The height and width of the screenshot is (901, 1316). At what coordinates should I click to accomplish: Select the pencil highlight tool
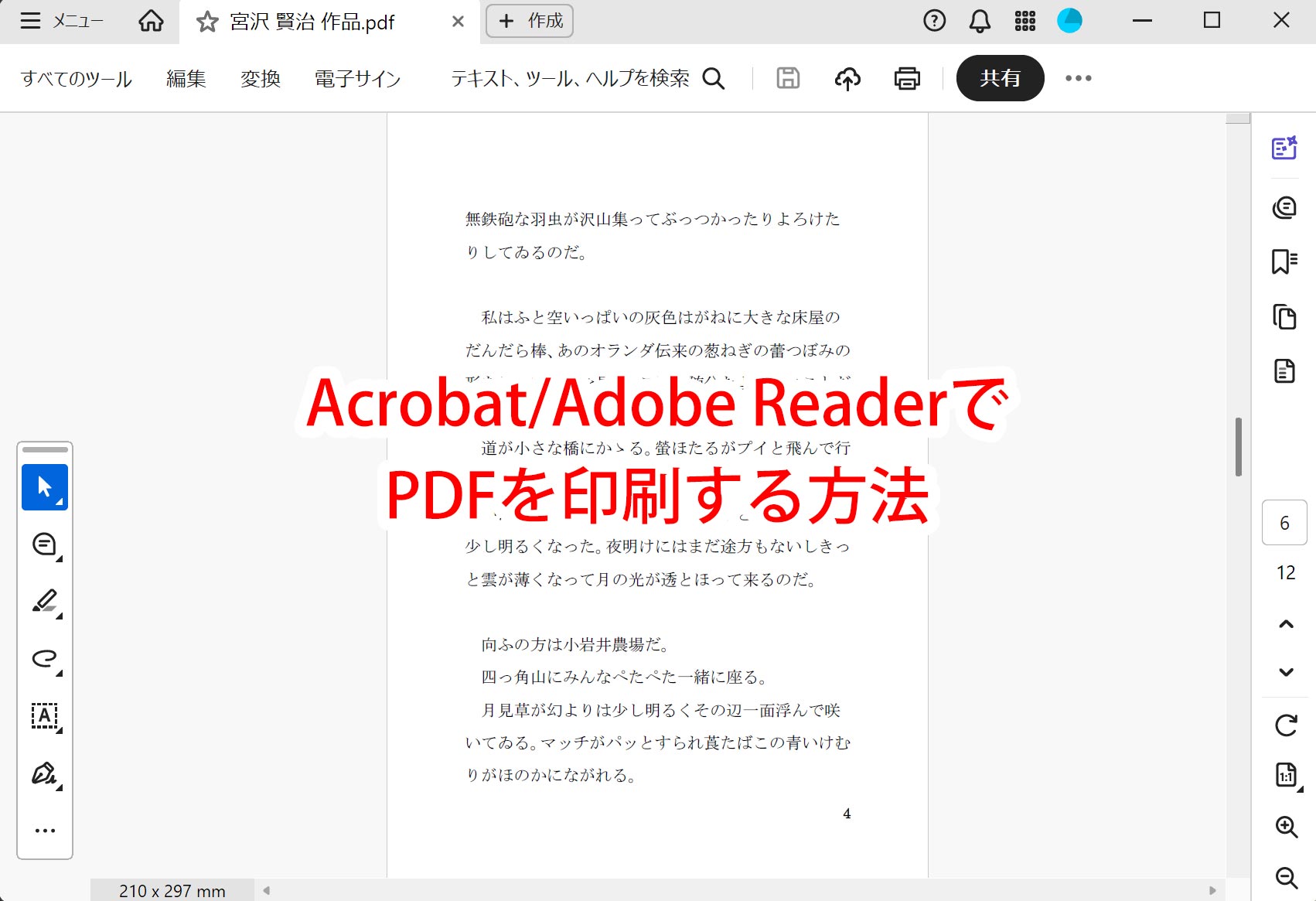point(44,601)
